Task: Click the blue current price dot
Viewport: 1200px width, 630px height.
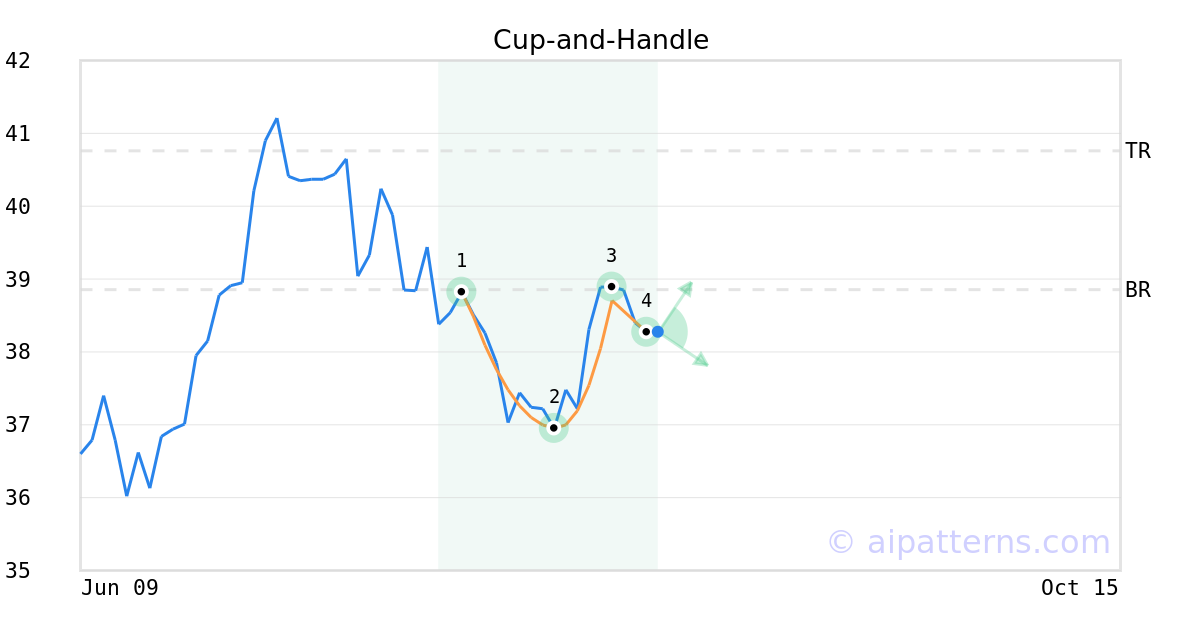Action: click(658, 332)
